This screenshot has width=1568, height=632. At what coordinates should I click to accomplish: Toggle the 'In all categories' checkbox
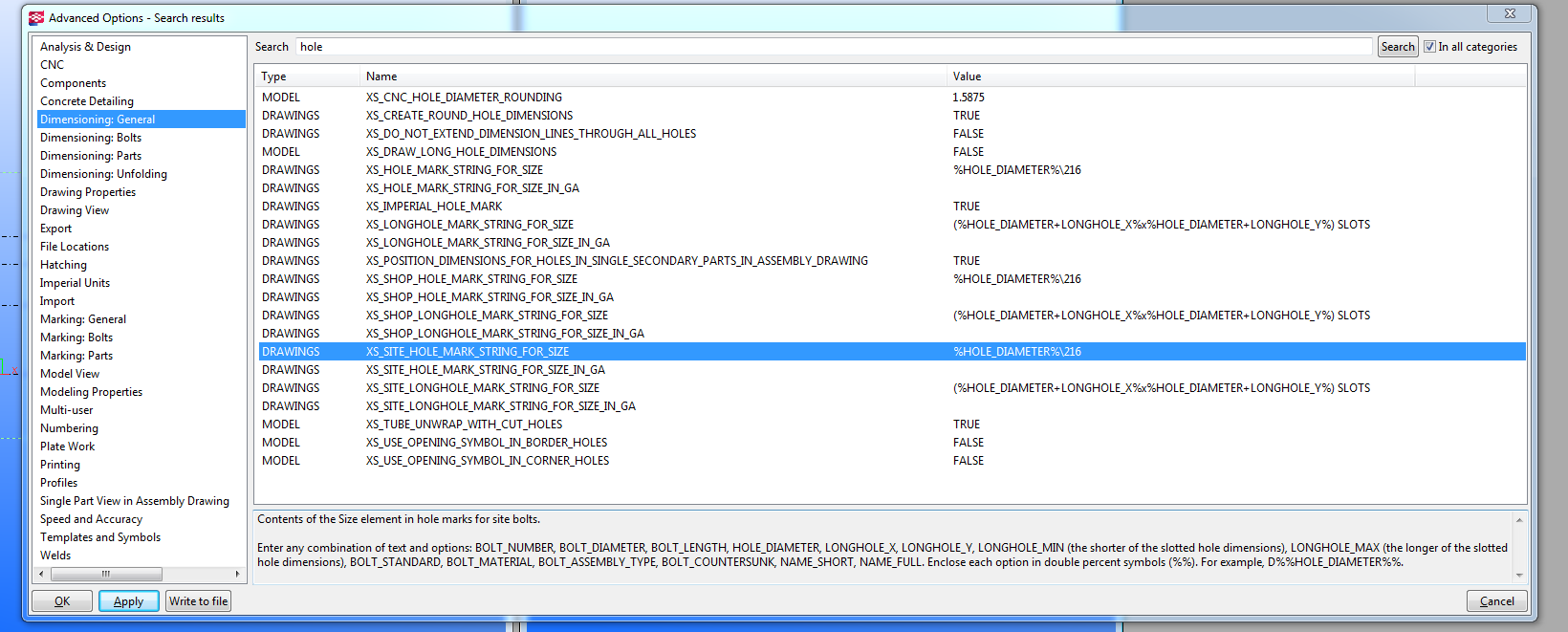[1429, 47]
